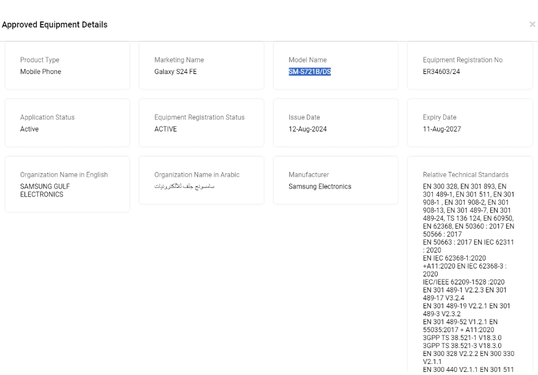Click the 'Organization Name in English' label
The image size is (538, 375).
[64, 175]
